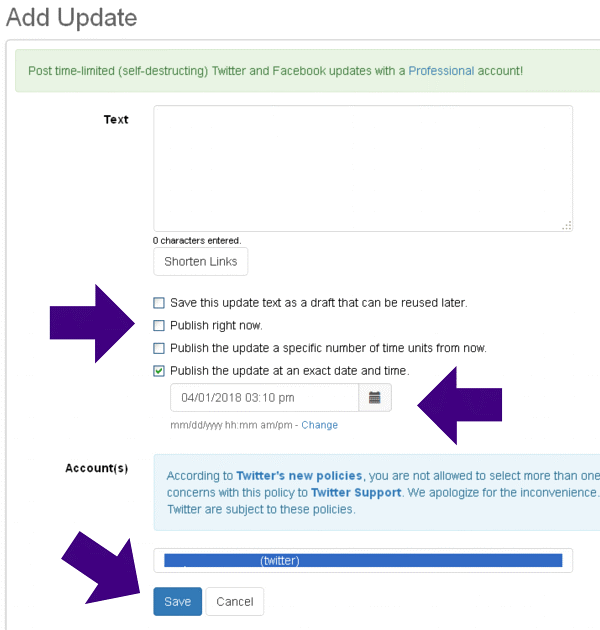
Task: Click the Add Update page heading
Action: pyautogui.click(x=71, y=17)
